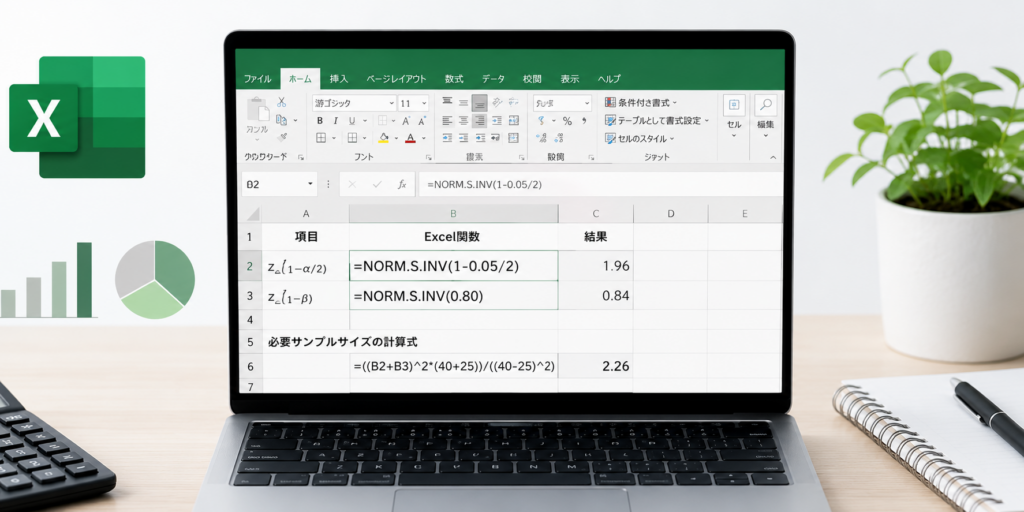The width and height of the screenshot is (1024, 512).
Task: Click the formula bar Cancel X button
Action: tap(352, 185)
